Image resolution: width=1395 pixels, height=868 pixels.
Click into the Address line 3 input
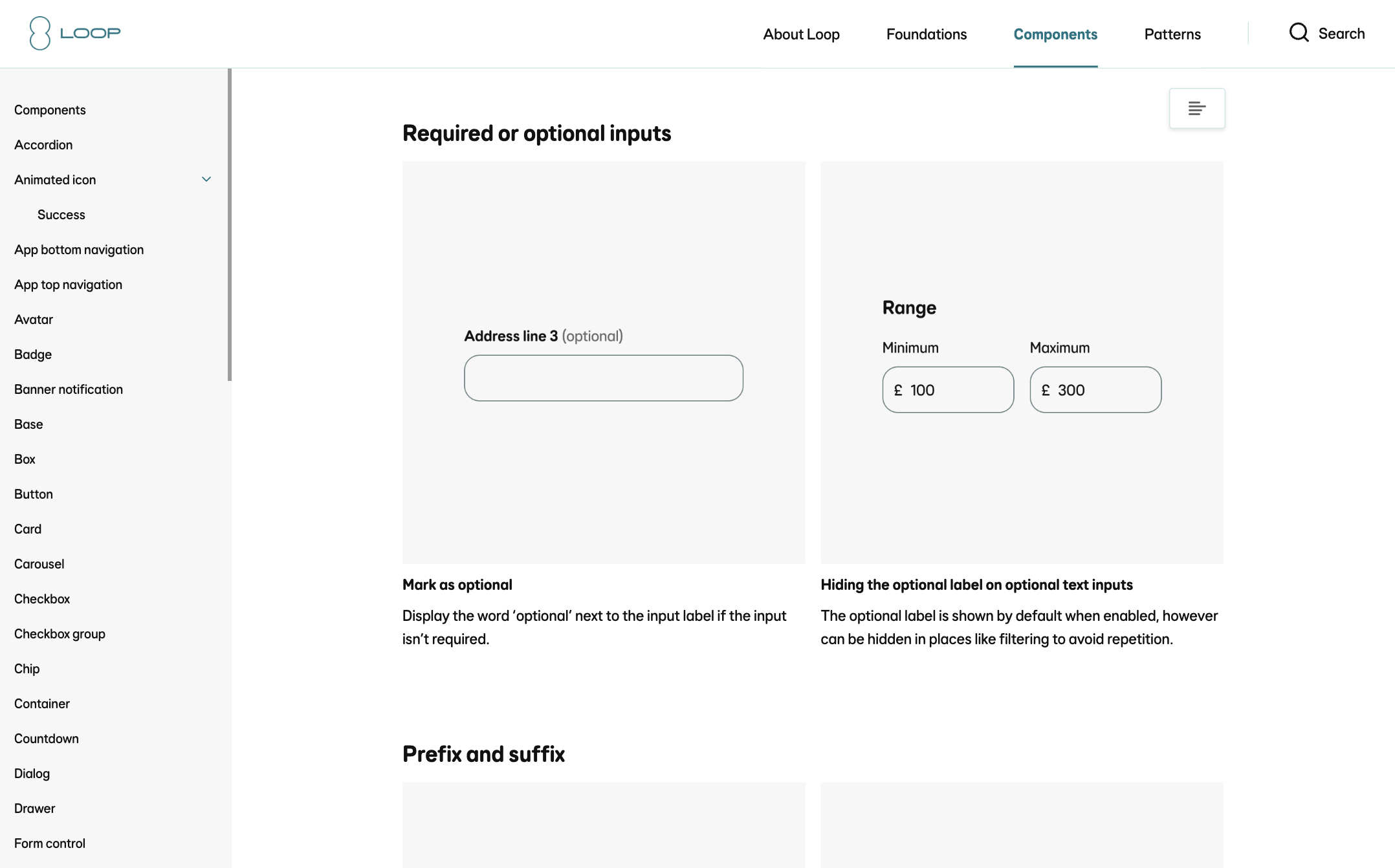pyautogui.click(x=603, y=378)
